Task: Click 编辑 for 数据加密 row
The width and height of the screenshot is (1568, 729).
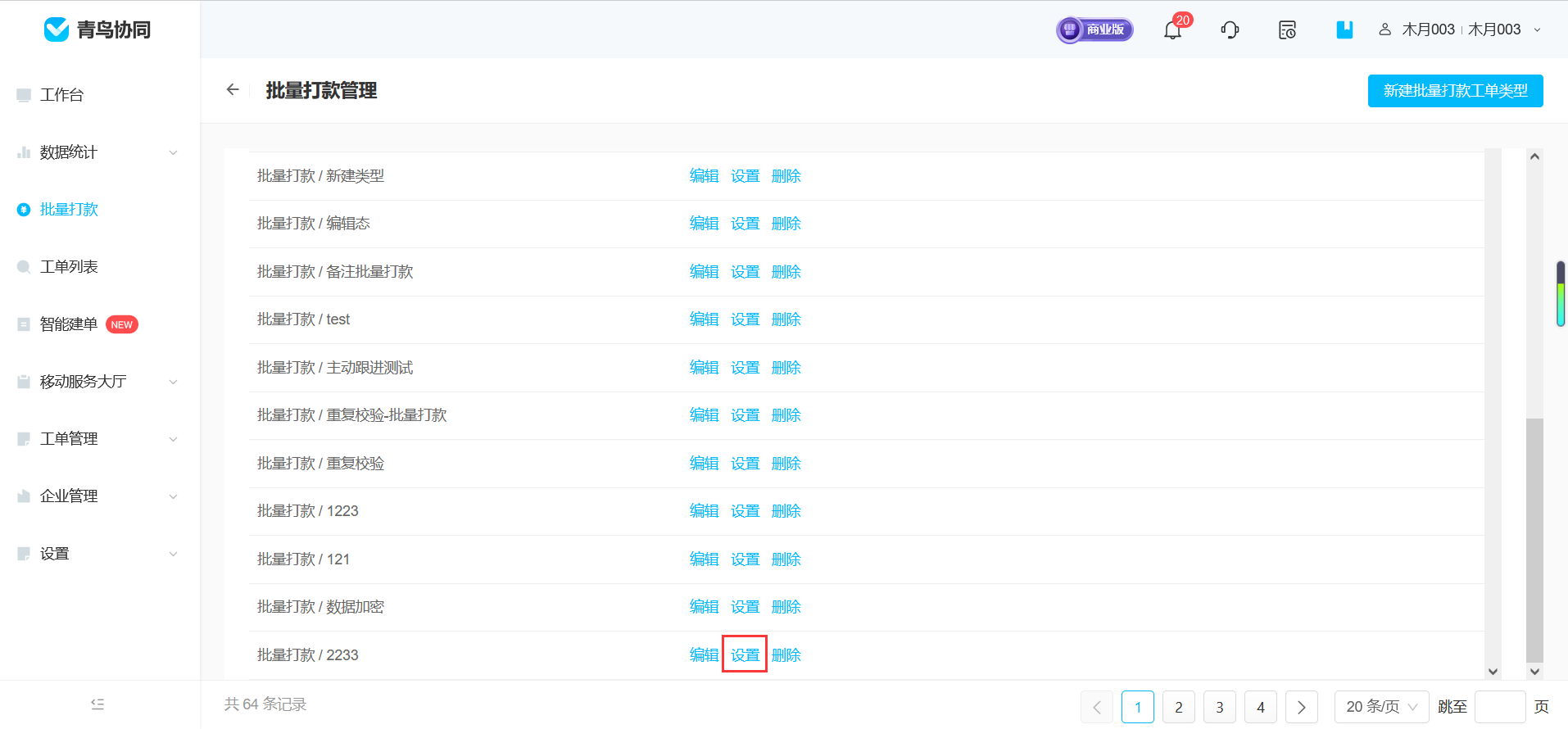Action: pyautogui.click(x=704, y=607)
